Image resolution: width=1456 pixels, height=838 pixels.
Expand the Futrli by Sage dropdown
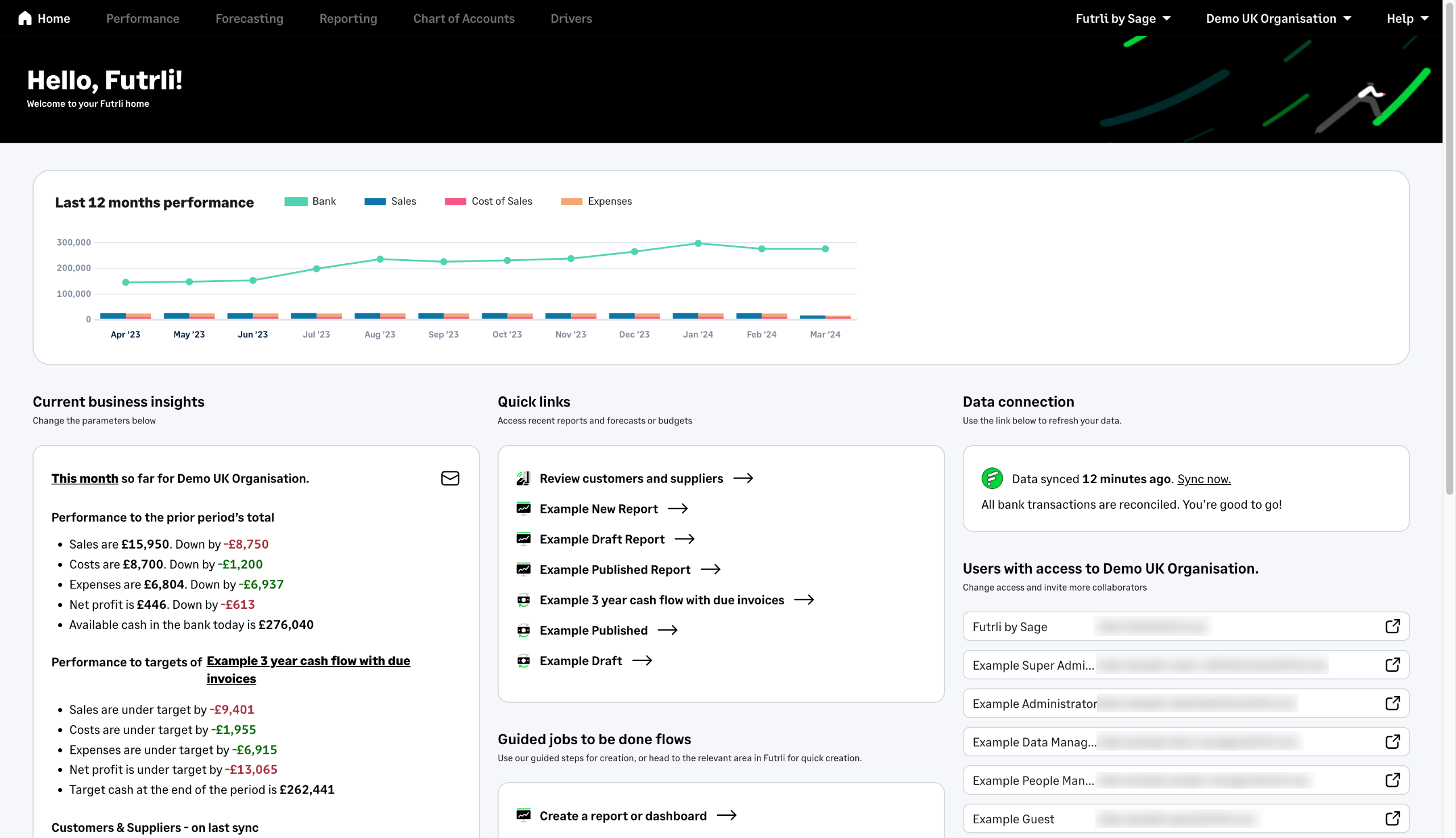click(1122, 18)
